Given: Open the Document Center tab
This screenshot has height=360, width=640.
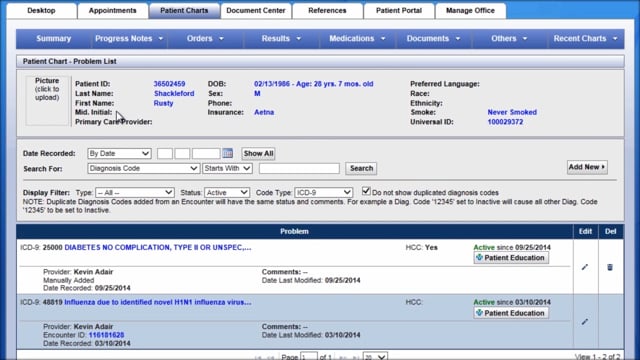Looking at the screenshot, I should pos(256,11).
